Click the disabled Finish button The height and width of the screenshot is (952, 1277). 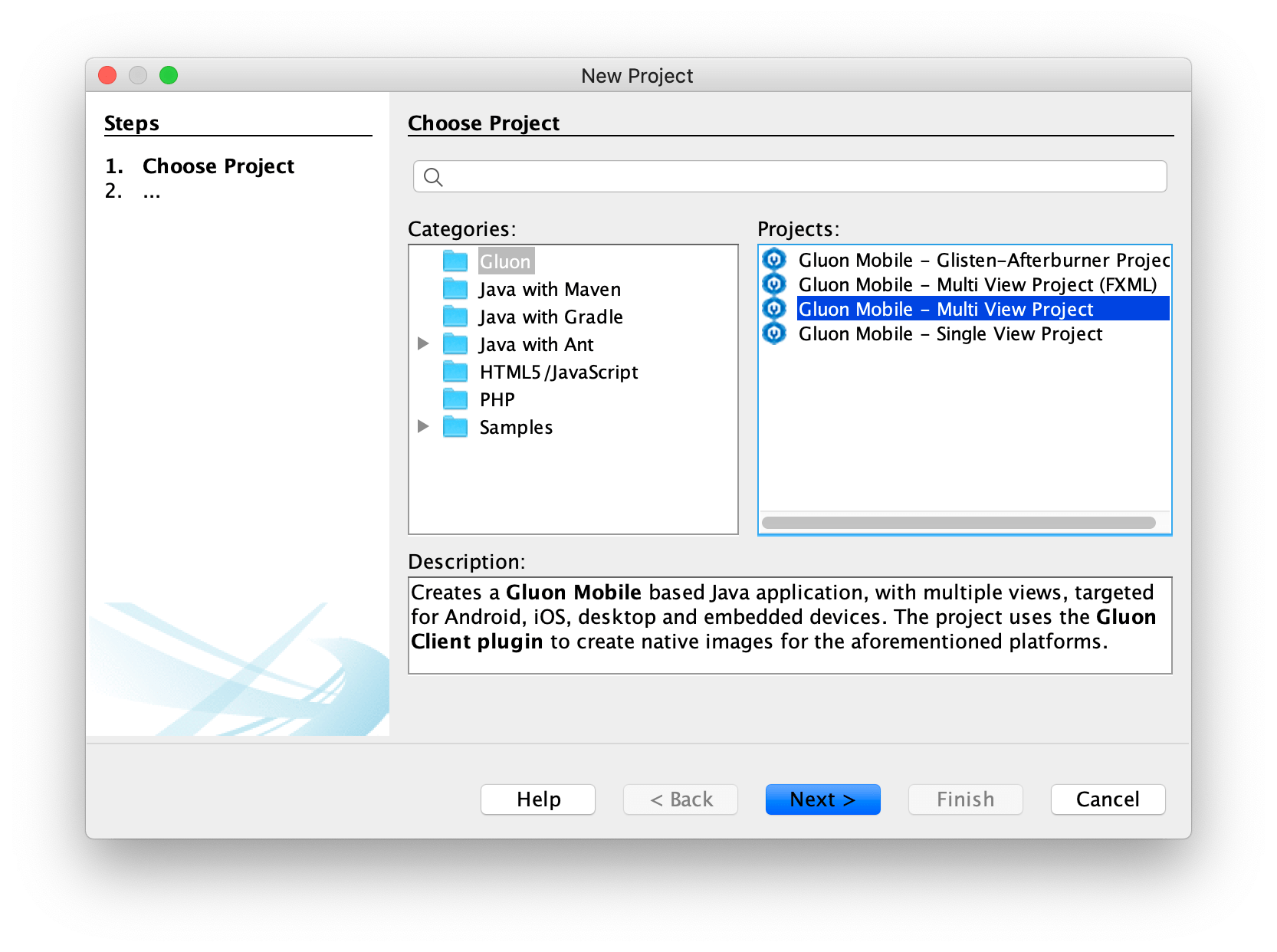point(966,799)
